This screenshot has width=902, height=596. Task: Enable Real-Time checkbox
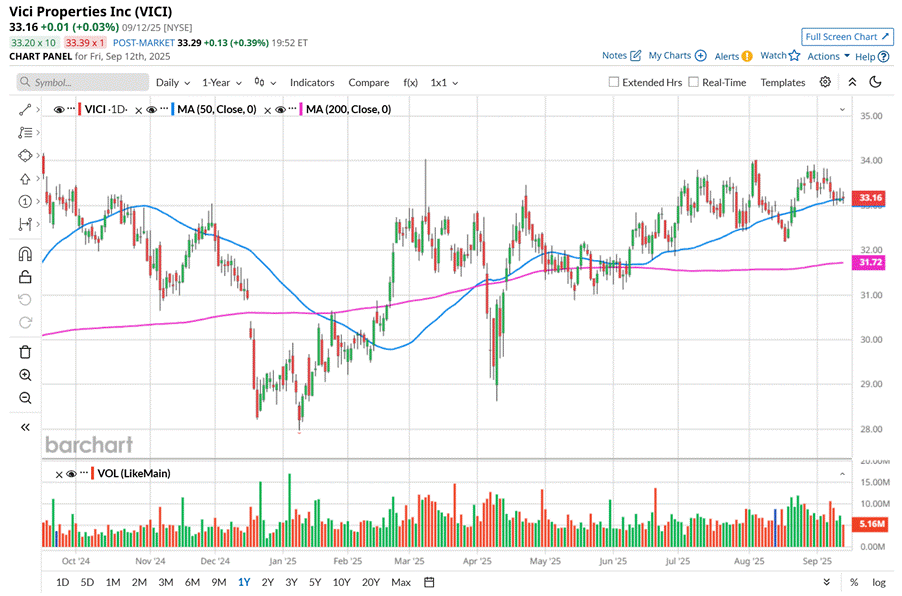point(694,82)
